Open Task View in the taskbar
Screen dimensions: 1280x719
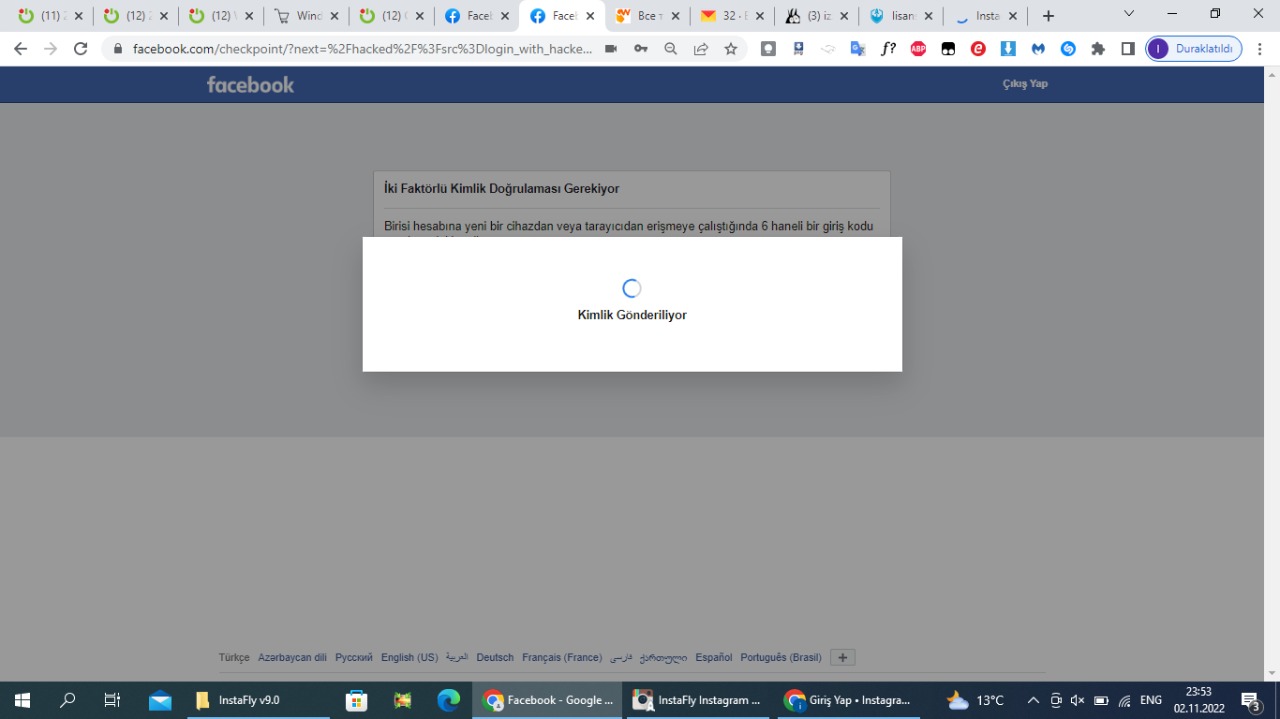[x=112, y=700]
